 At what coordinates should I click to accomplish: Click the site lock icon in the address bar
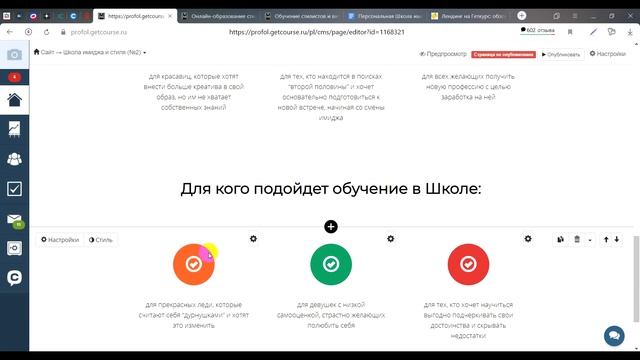(x=63, y=32)
